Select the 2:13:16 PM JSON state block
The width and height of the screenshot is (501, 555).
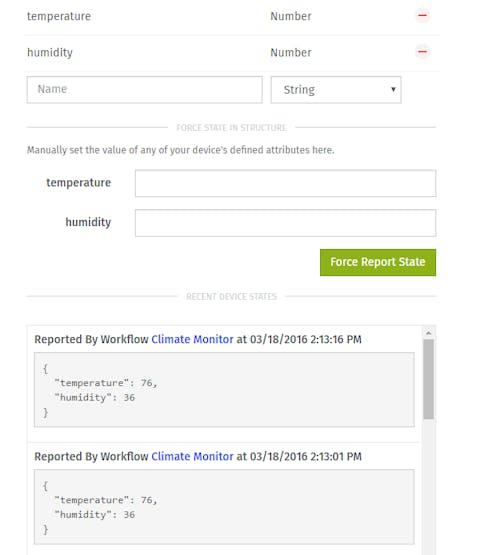(x=224, y=389)
